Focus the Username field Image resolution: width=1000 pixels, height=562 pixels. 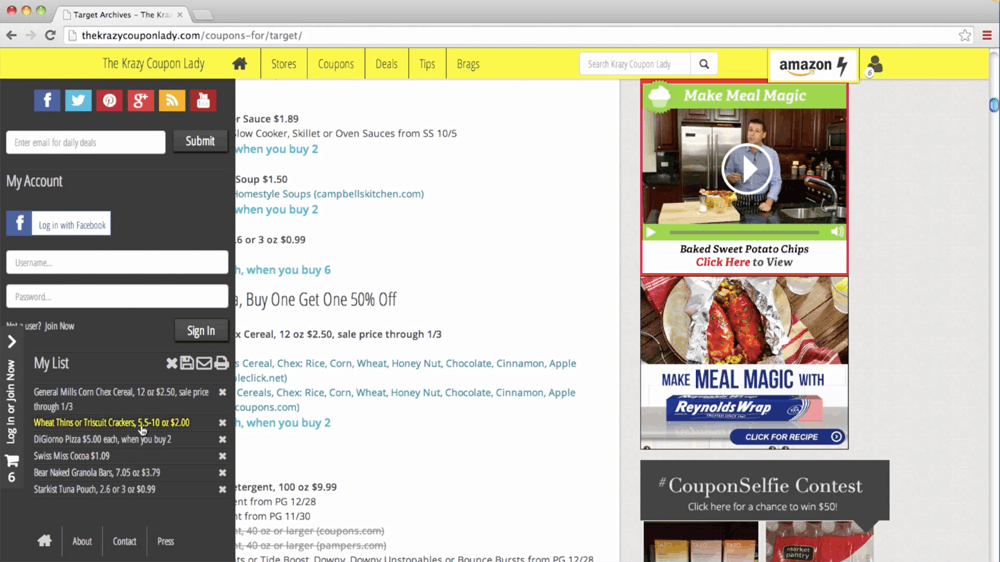pos(117,262)
